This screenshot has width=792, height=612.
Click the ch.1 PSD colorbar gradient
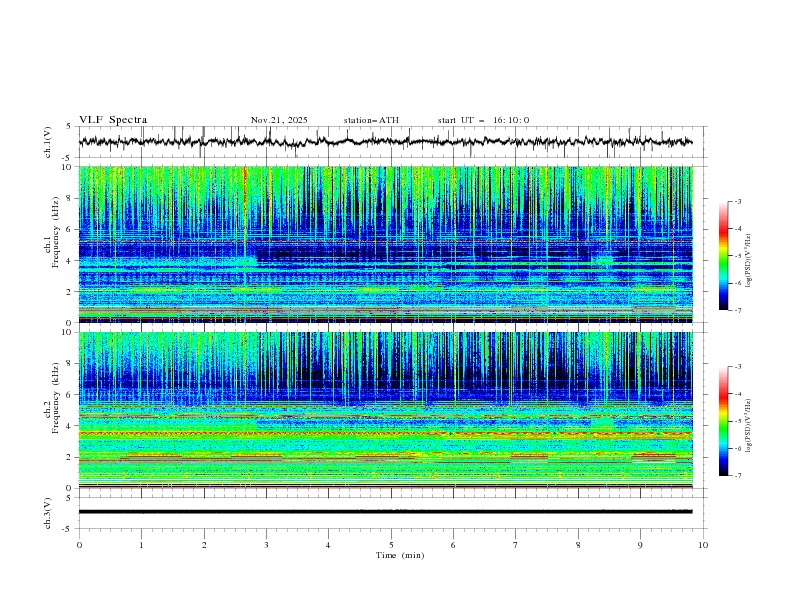pyautogui.click(x=723, y=256)
